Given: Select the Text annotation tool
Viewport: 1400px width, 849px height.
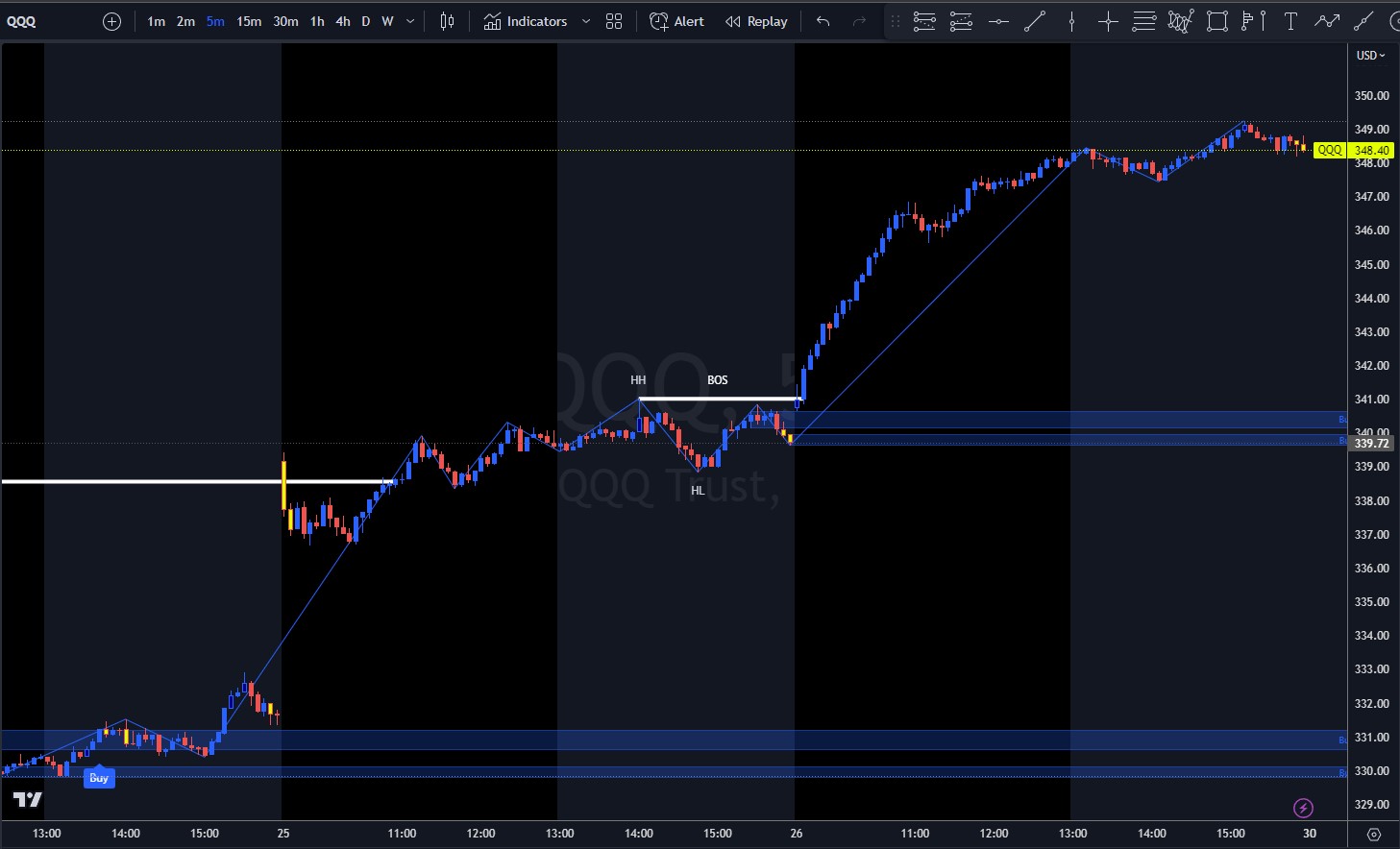Looking at the screenshot, I should (x=1290, y=21).
